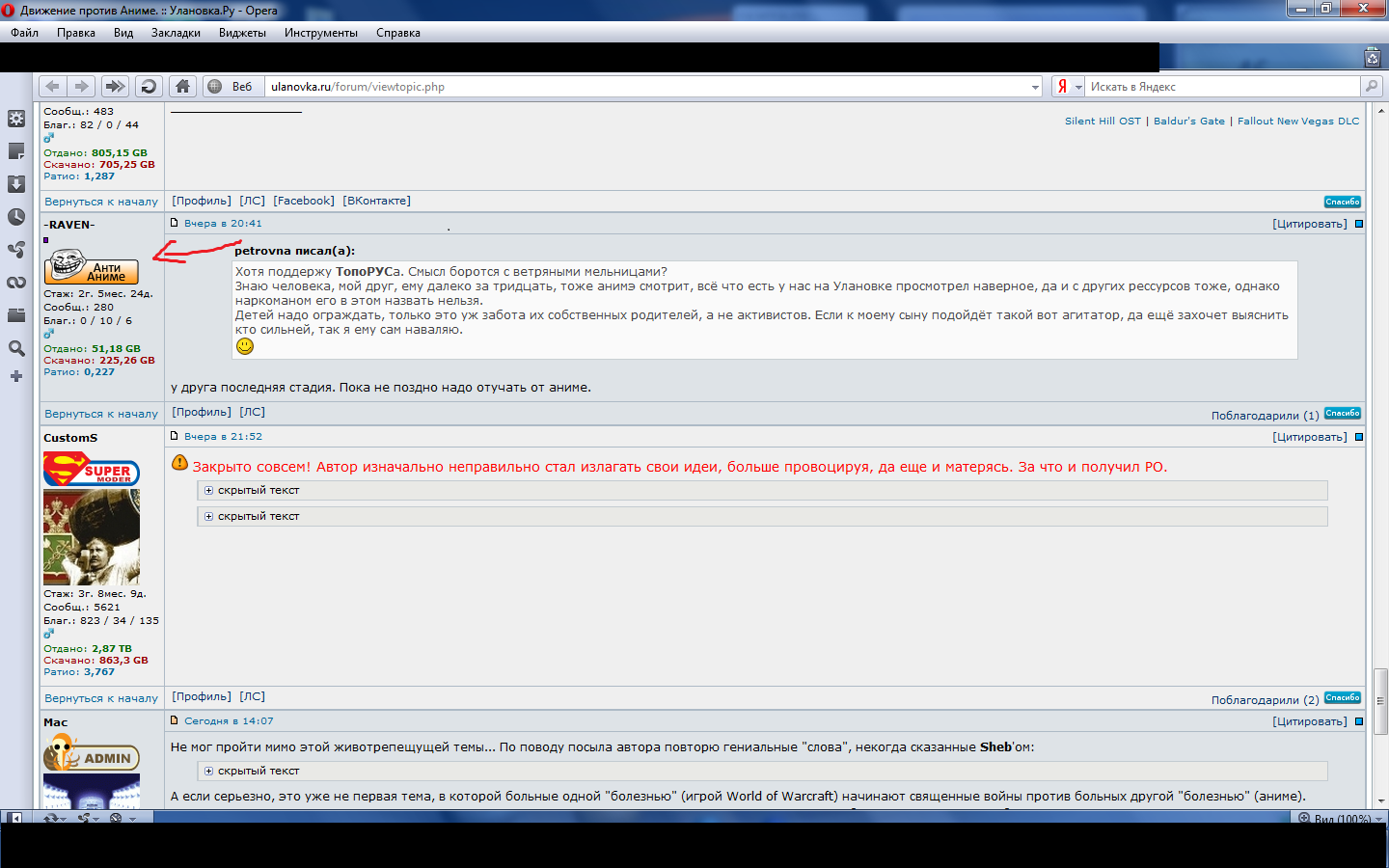The image size is (1389, 868).
Task: Click the Веб globe icon by address bar
Action: [x=215, y=87]
